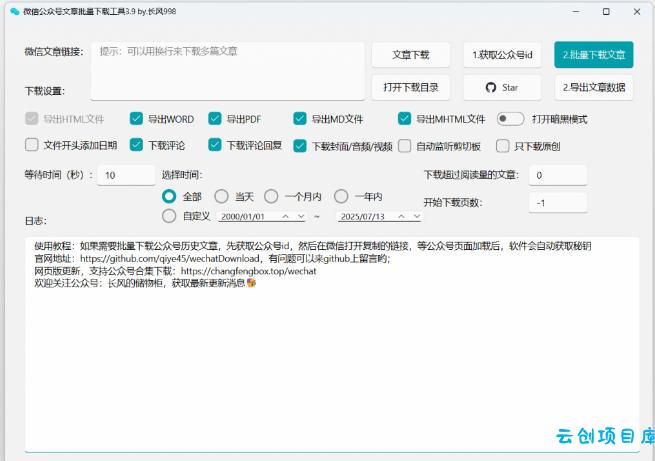Decrease start date with down arrow

tap(301, 216)
